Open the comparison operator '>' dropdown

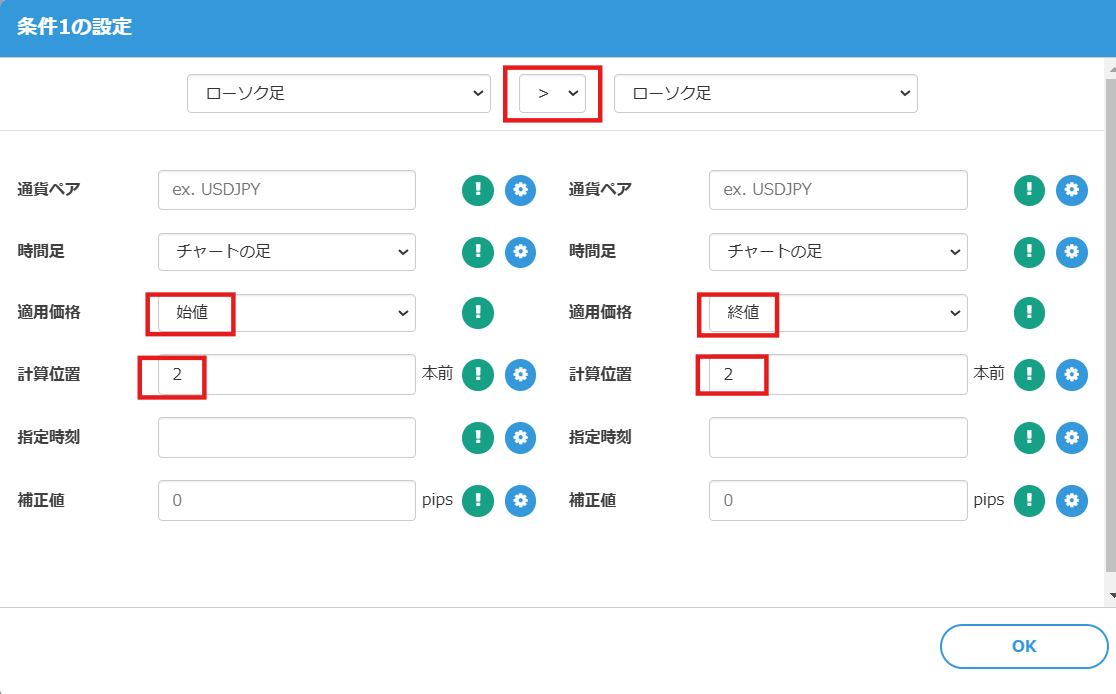click(x=551, y=93)
